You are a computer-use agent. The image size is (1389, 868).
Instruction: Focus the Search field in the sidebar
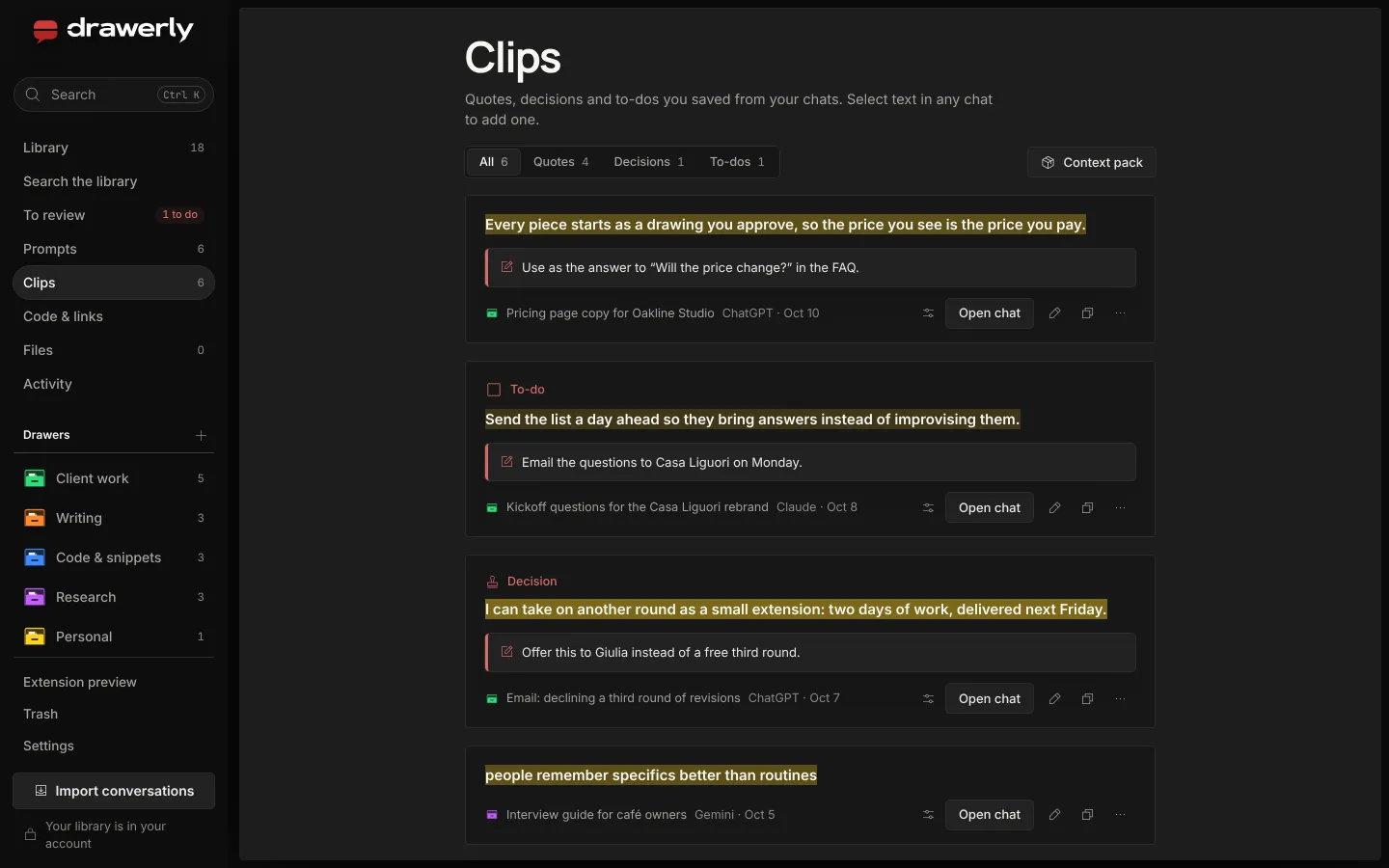tap(114, 95)
